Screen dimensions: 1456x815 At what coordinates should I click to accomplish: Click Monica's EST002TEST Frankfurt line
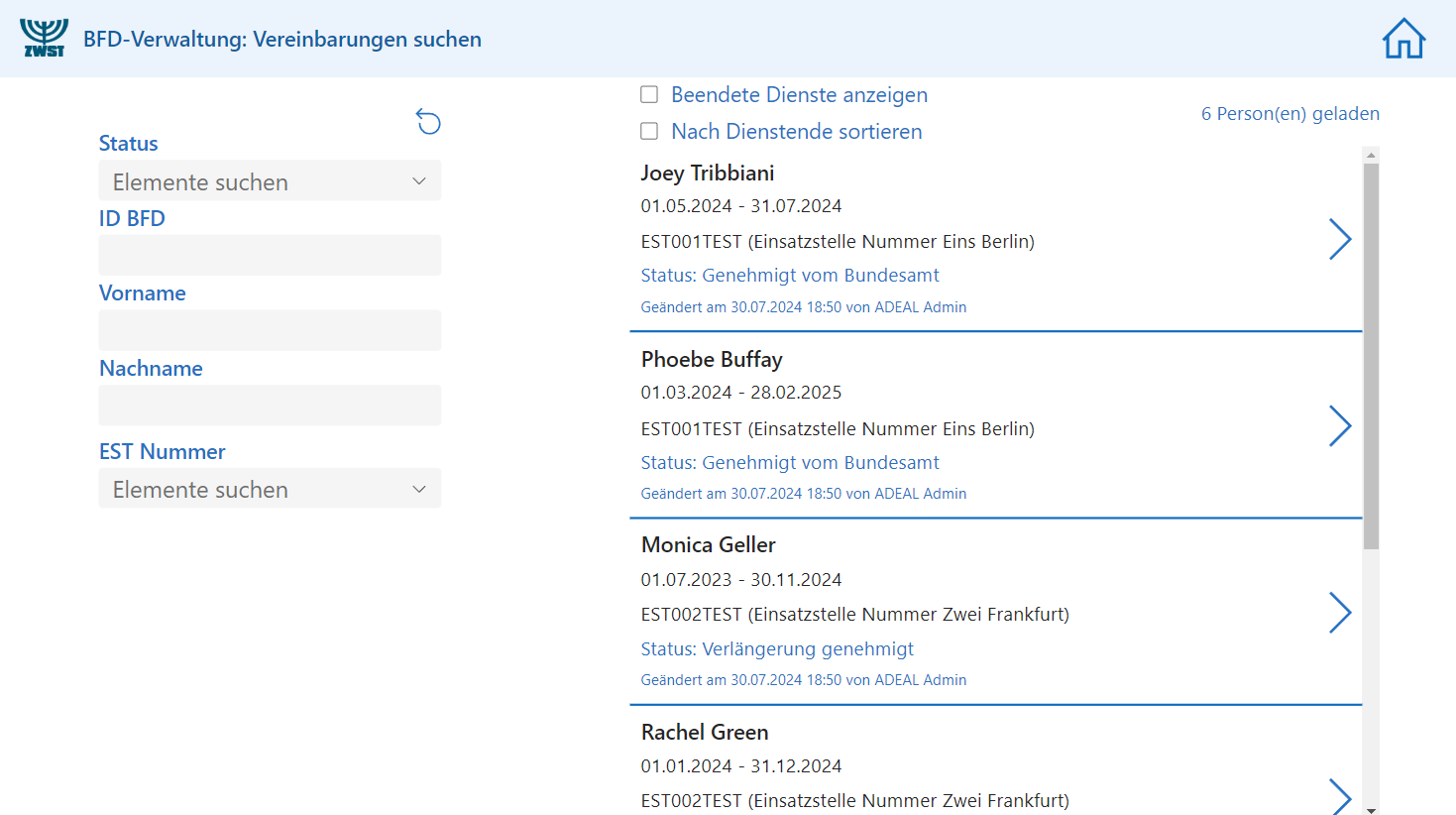click(855, 615)
